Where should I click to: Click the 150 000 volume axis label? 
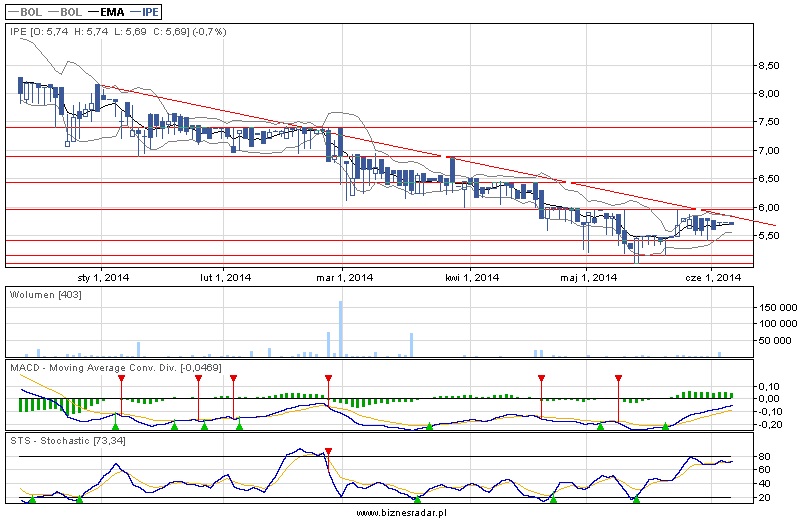tap(778, 307)
